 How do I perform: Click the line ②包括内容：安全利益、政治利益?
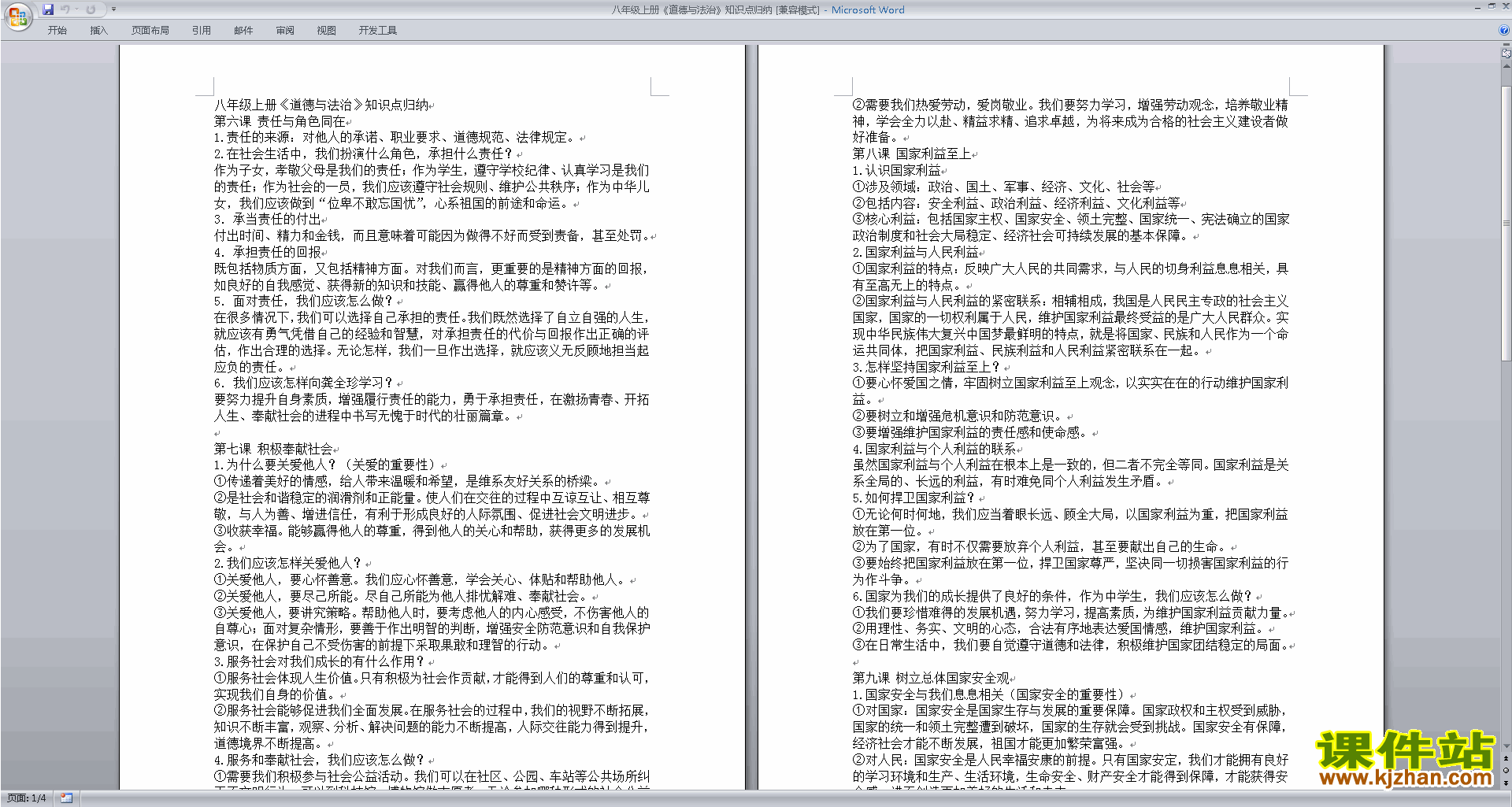(1016, 203)
